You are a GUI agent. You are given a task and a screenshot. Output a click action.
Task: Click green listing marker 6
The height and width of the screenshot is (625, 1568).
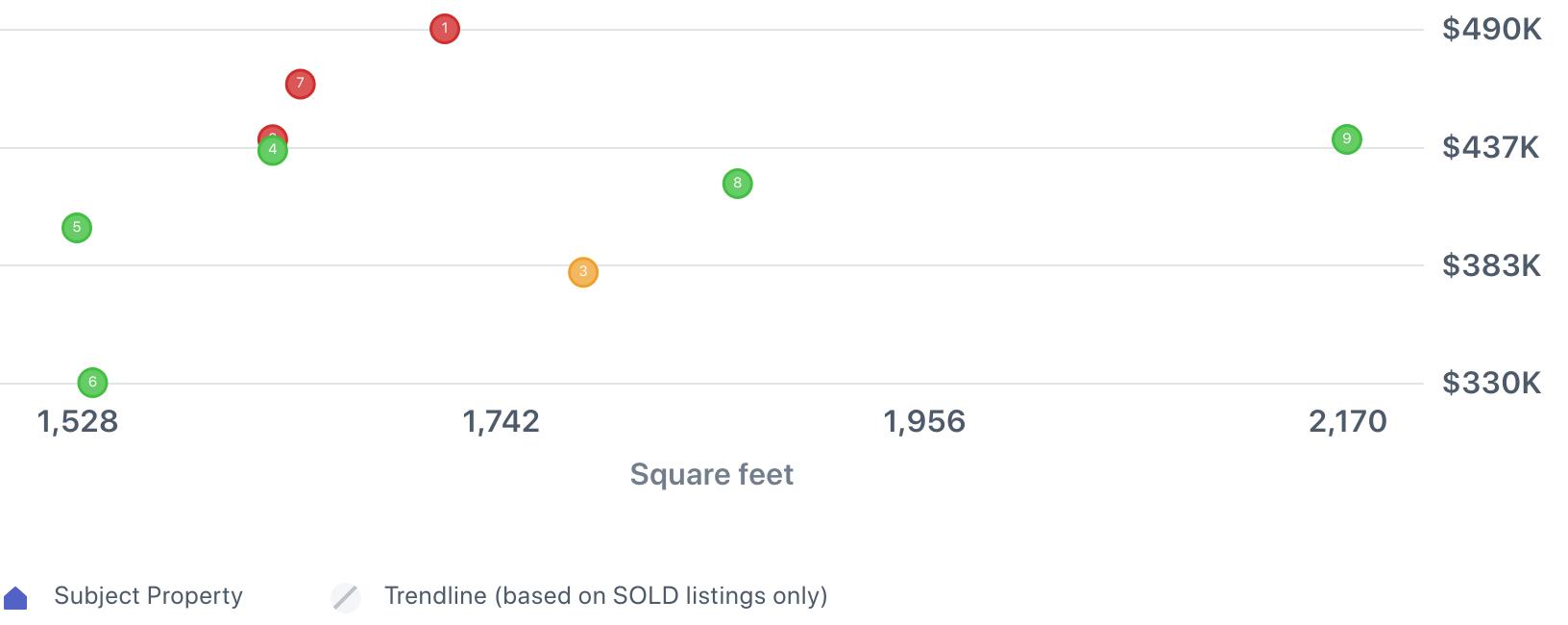coord(92,383)
